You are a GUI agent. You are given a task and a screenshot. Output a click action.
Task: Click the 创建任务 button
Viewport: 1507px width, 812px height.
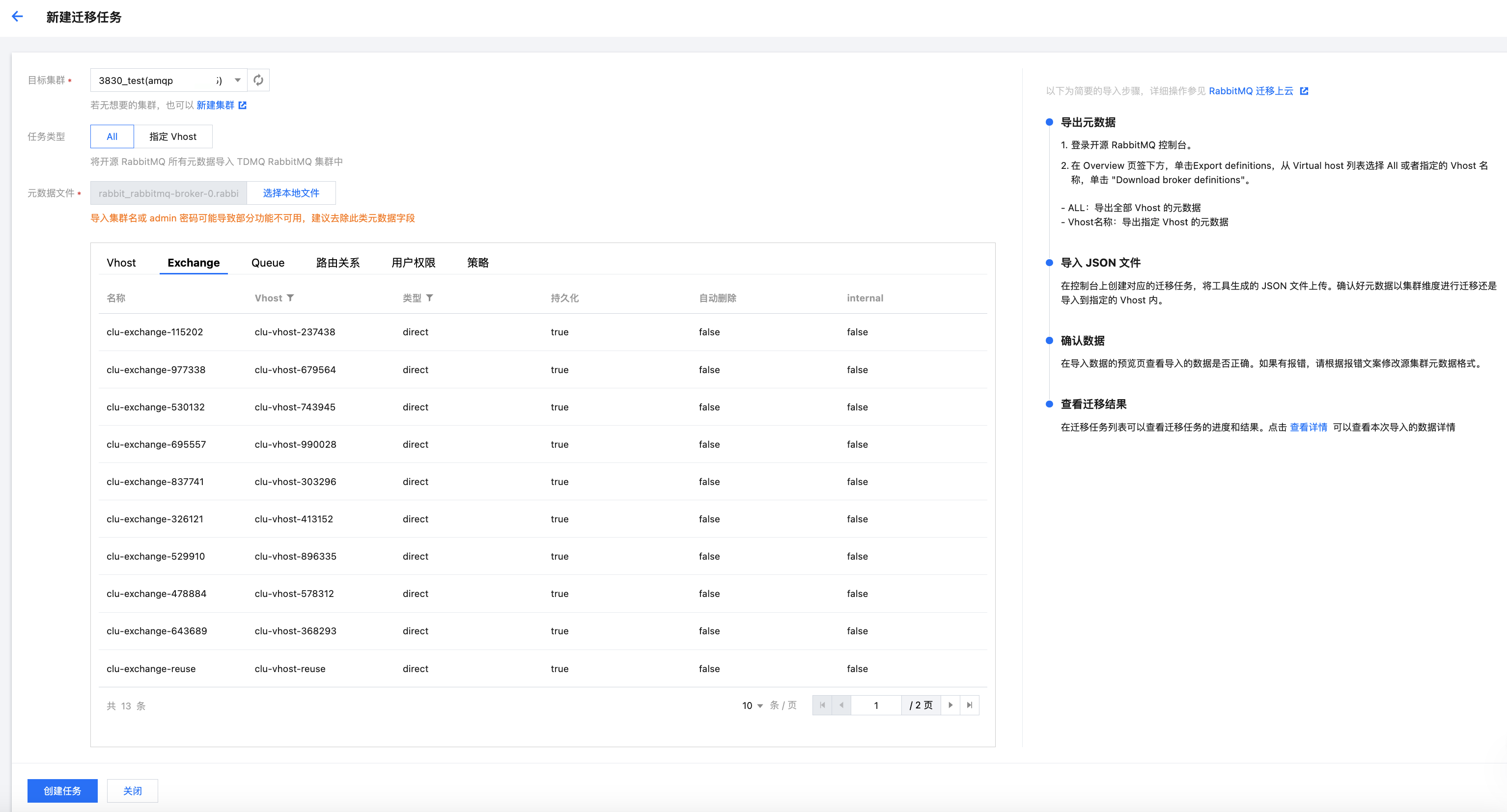click(x=62, y=790)
